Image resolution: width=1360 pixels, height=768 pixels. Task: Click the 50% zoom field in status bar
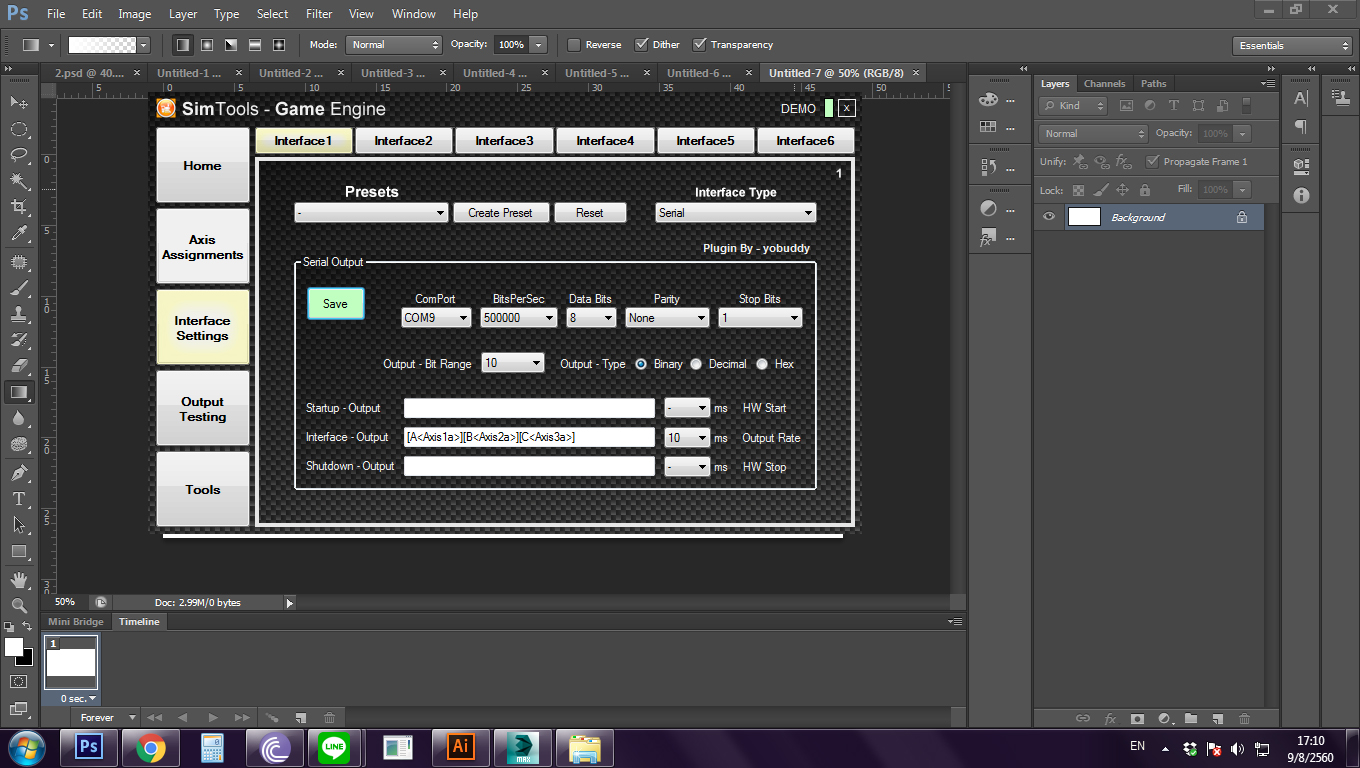point(65,603)
